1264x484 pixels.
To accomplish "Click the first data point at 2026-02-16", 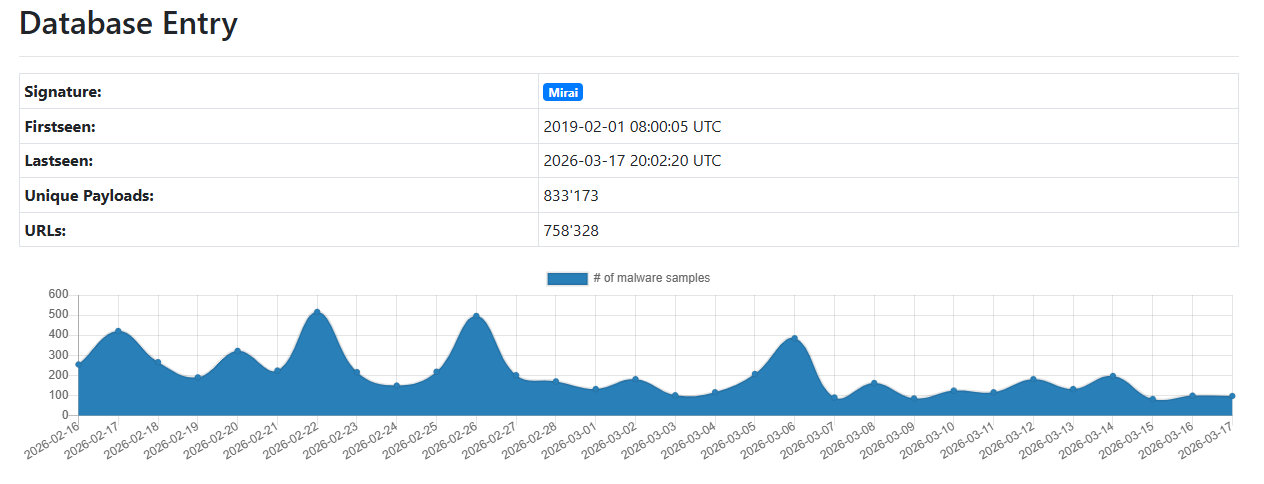I will coord(79,365).
